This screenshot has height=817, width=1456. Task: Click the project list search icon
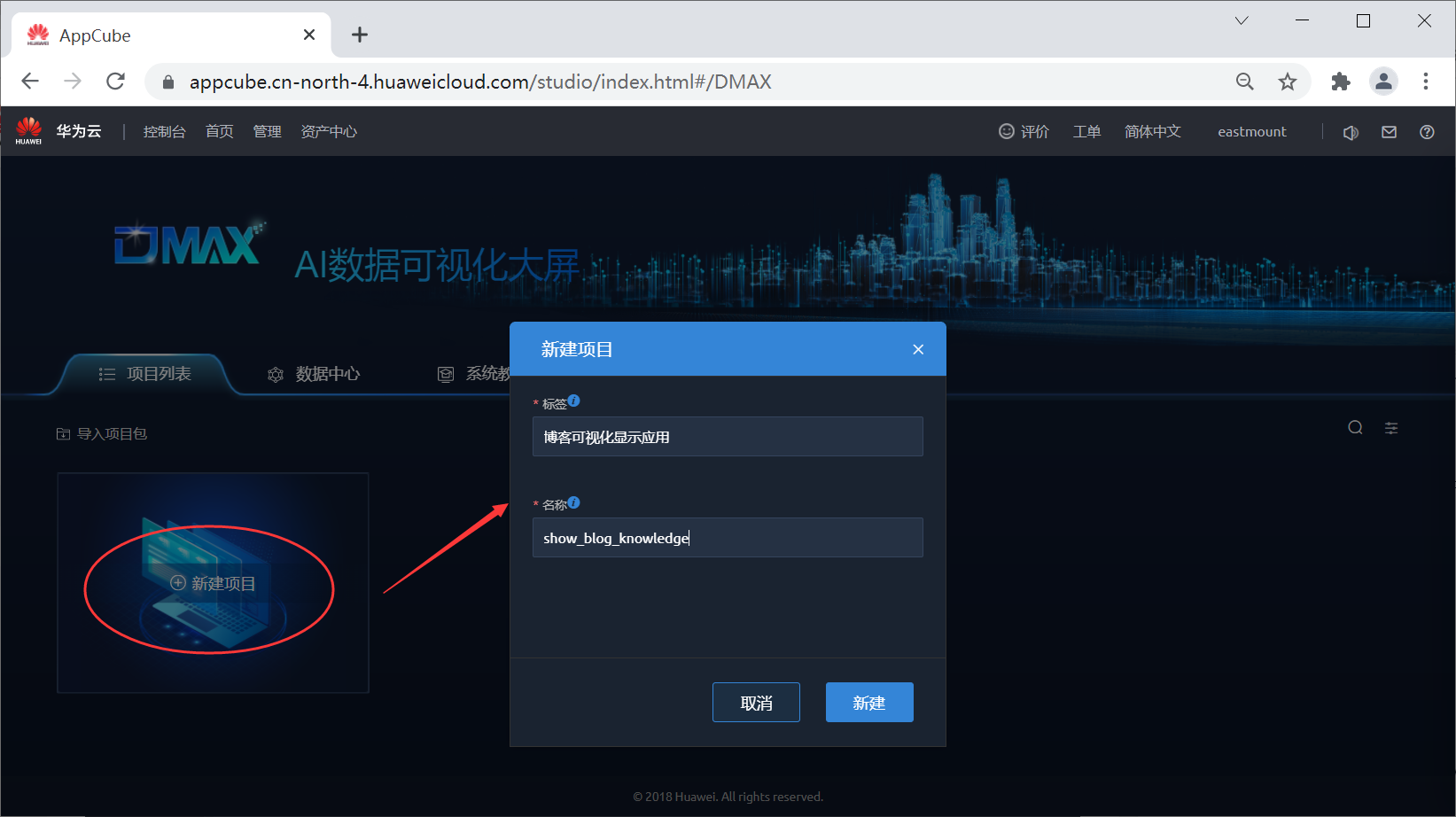click(1355, 428)
